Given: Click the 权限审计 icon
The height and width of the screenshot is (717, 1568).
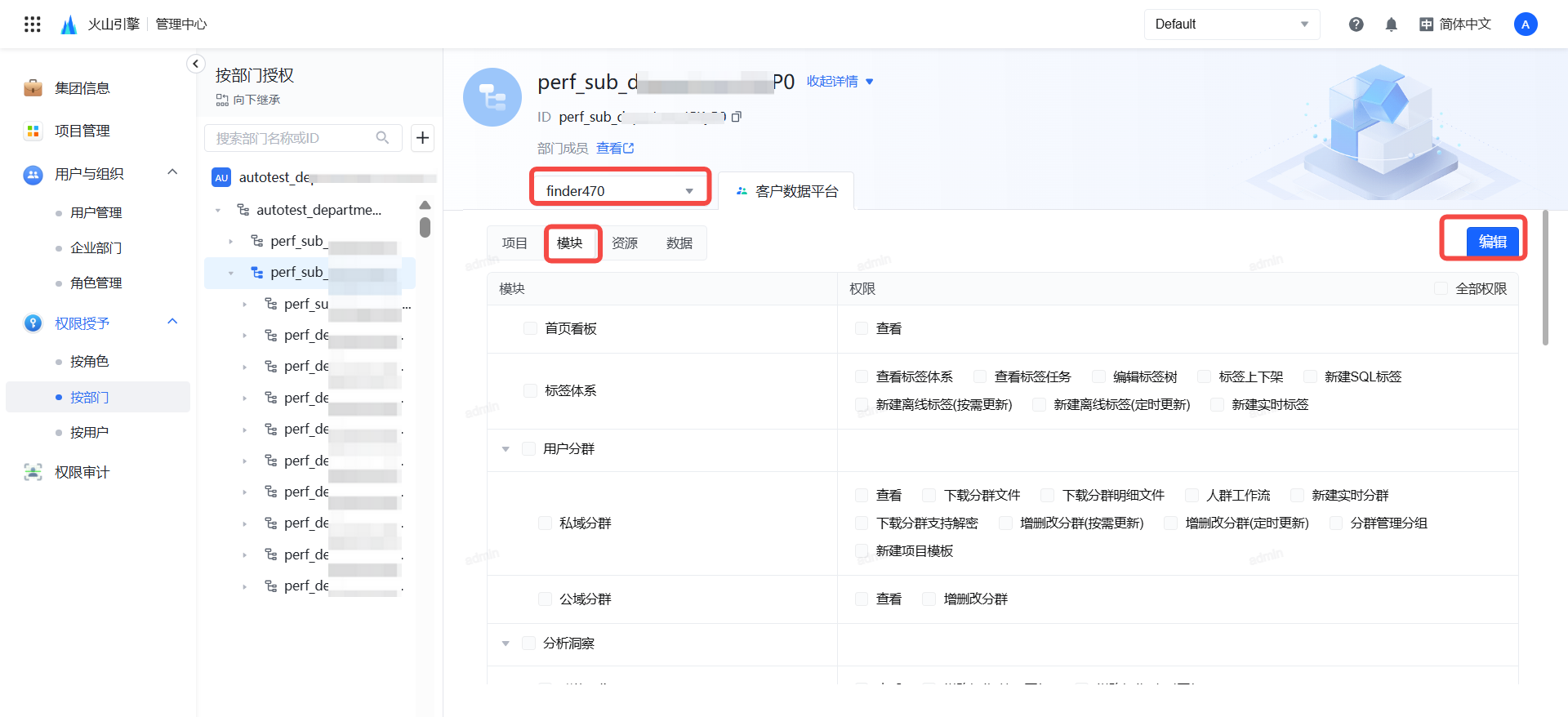Looking at the screenshot, I should 33,472.
